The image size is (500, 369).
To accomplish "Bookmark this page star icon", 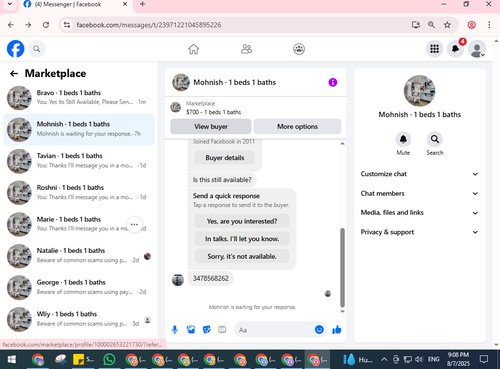I will 447,25.
